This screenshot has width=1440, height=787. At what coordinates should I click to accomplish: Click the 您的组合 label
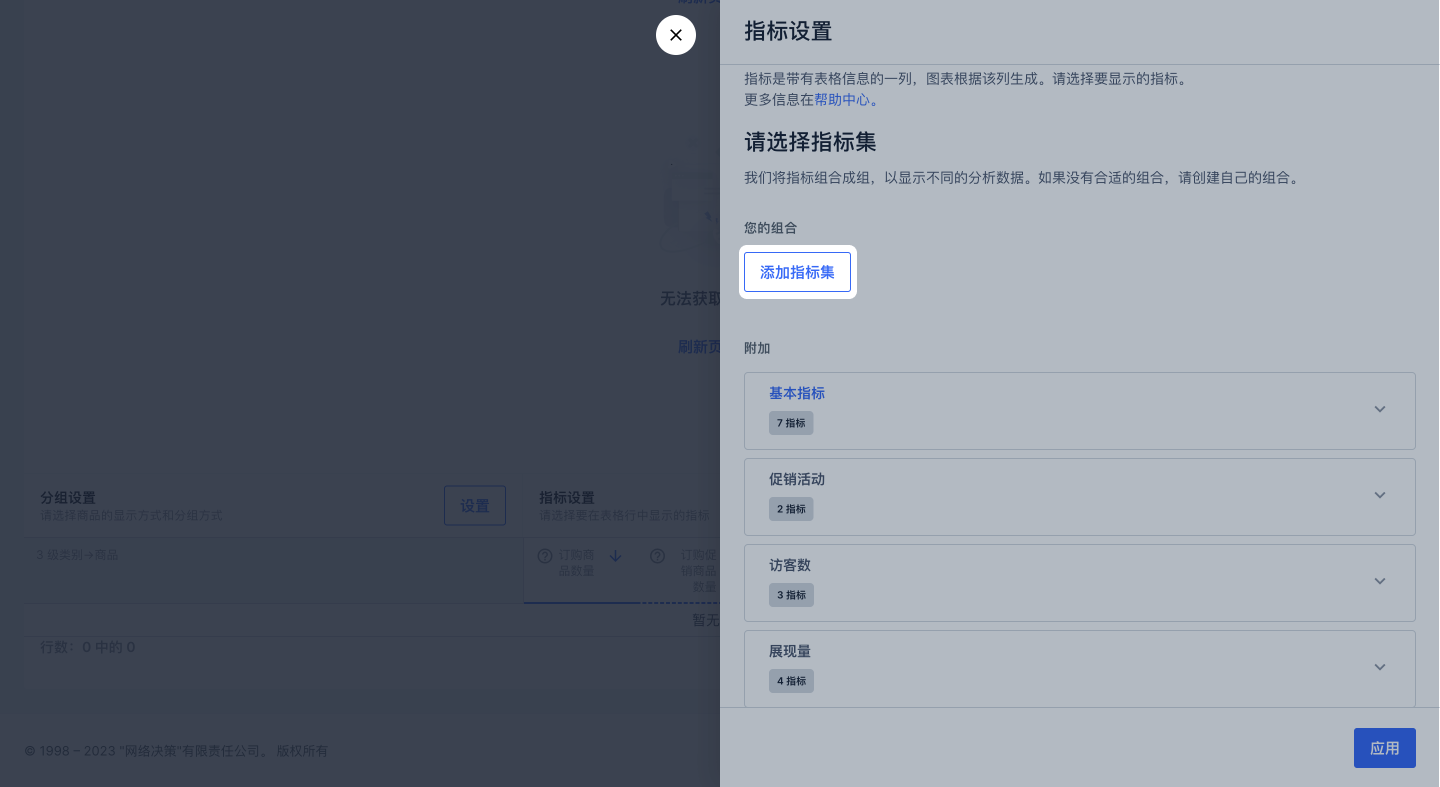click(x=771, y=228)
